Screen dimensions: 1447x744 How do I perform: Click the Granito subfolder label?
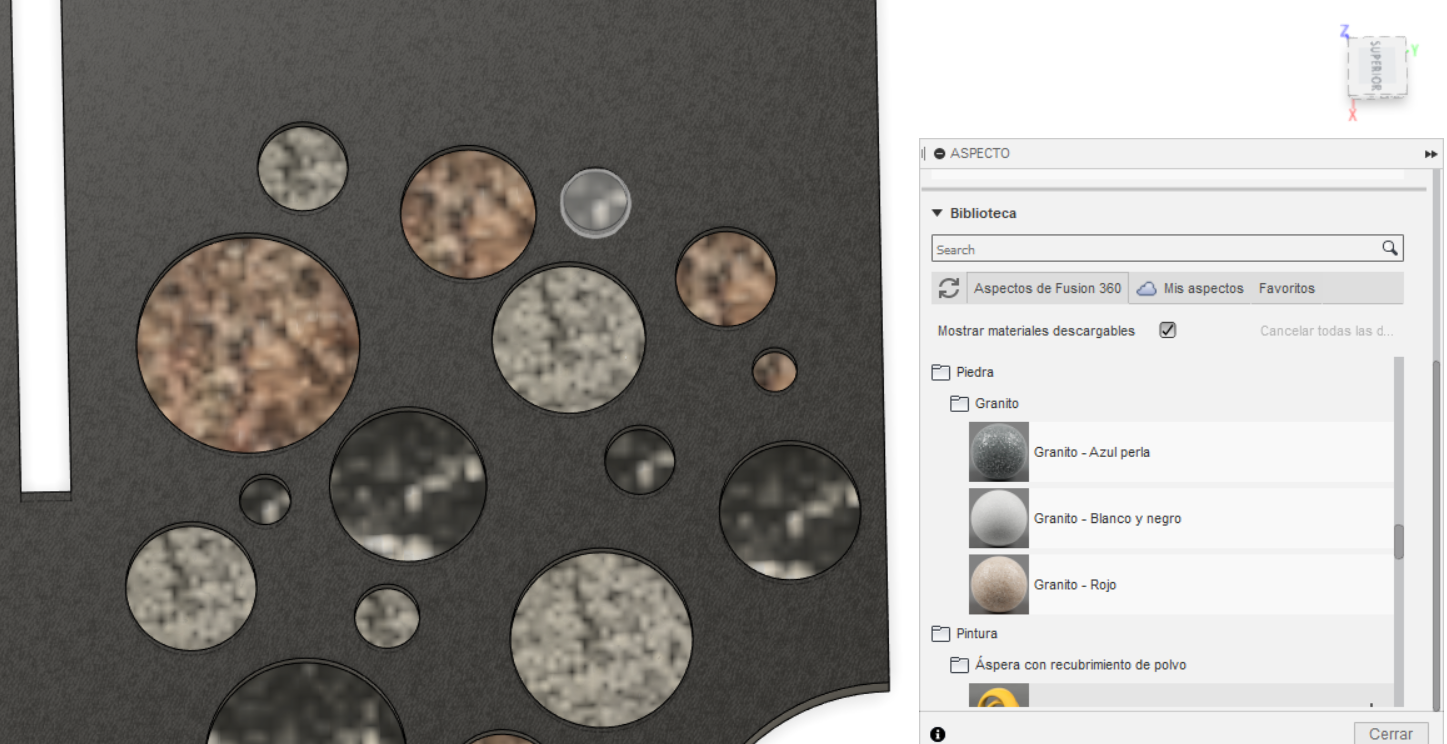tap(997, 403)
